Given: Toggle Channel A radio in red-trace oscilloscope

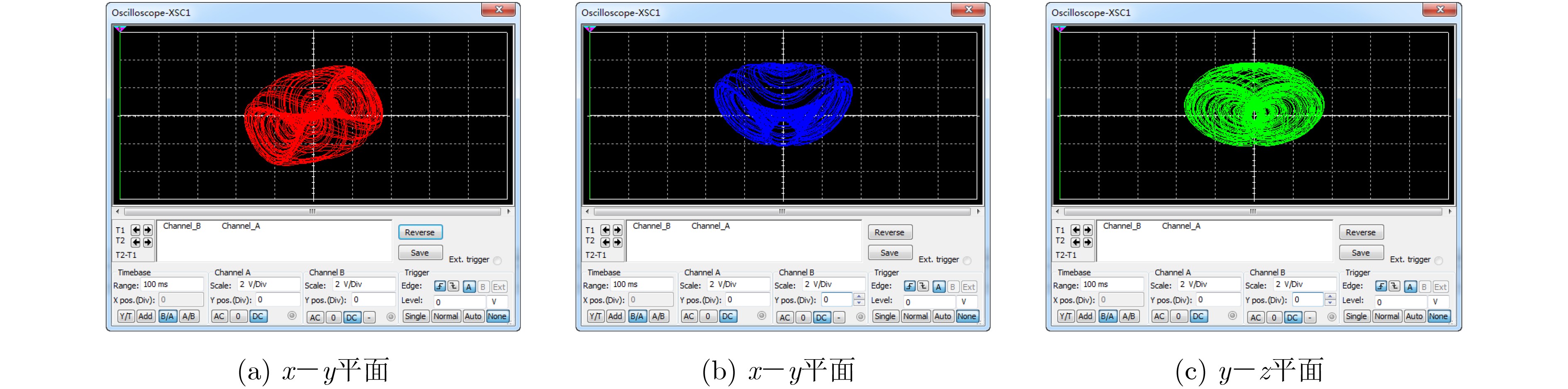Looking at the screenshot, I should coord(292,316).
